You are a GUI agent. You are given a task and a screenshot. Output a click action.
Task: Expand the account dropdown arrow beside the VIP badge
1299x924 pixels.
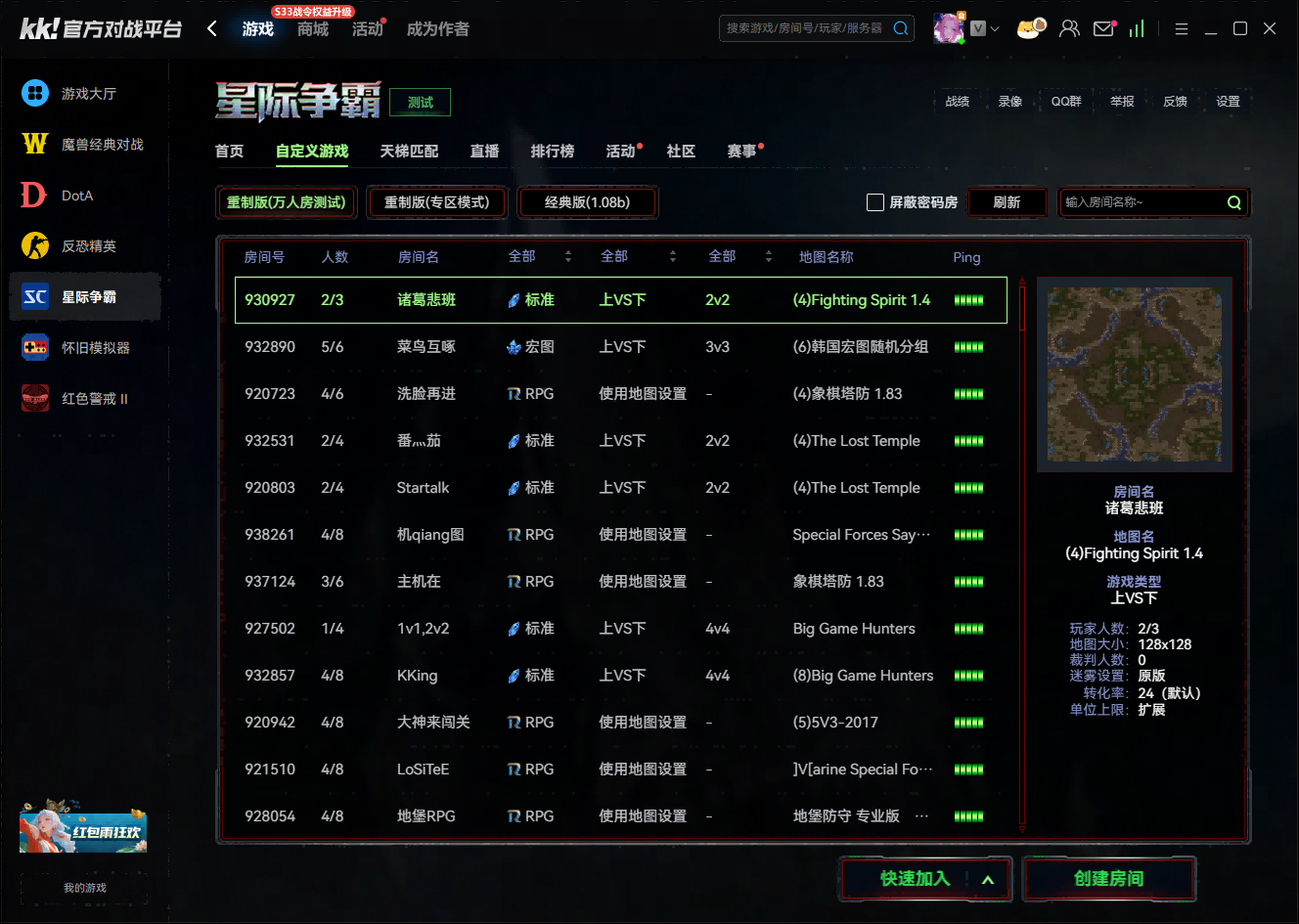995,29
